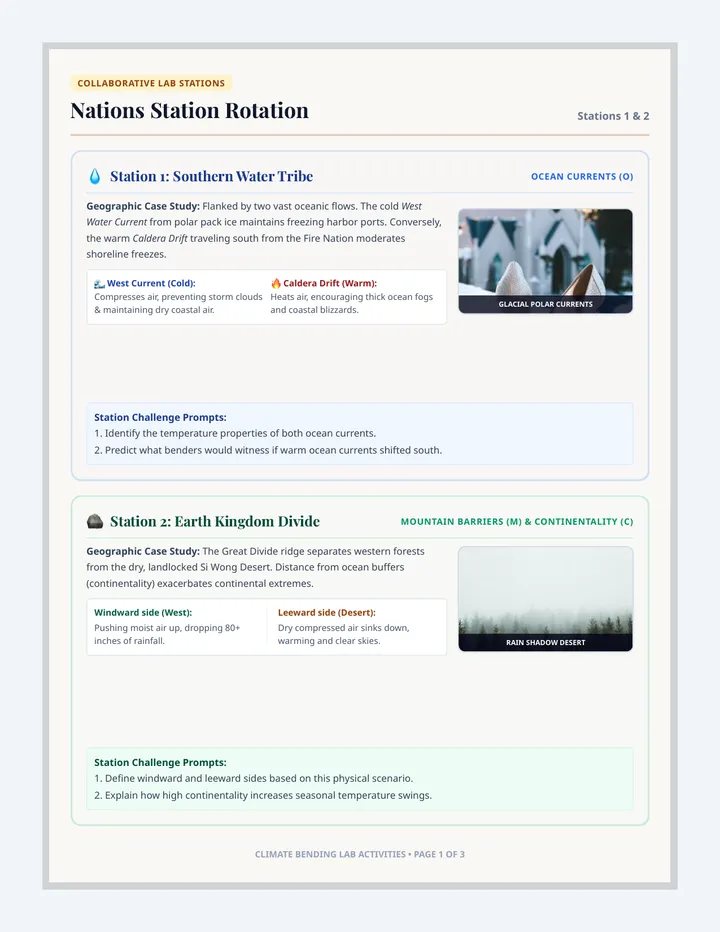The height and width of the screenshot is (932, 720).
Task: Click the Climate Bending Lab Activities footer
Action: point(360,854)
